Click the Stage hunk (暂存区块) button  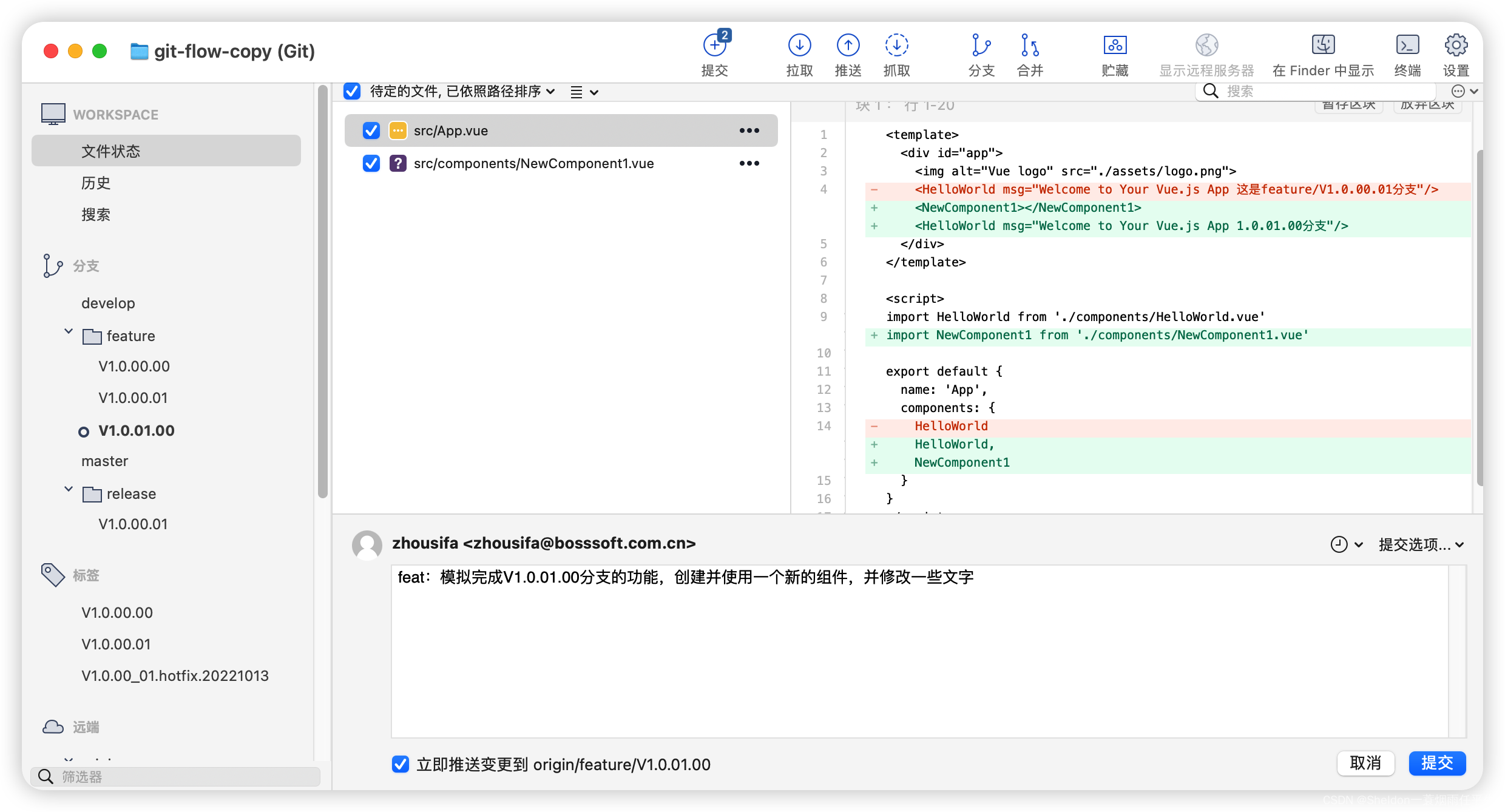(x=1348, y=106)
